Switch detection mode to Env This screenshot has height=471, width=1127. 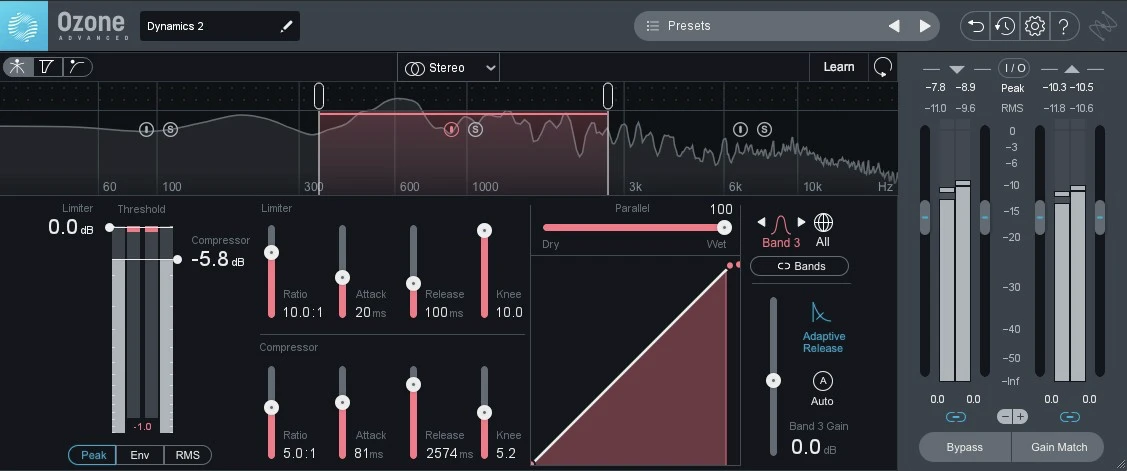(x=140, y=455)
